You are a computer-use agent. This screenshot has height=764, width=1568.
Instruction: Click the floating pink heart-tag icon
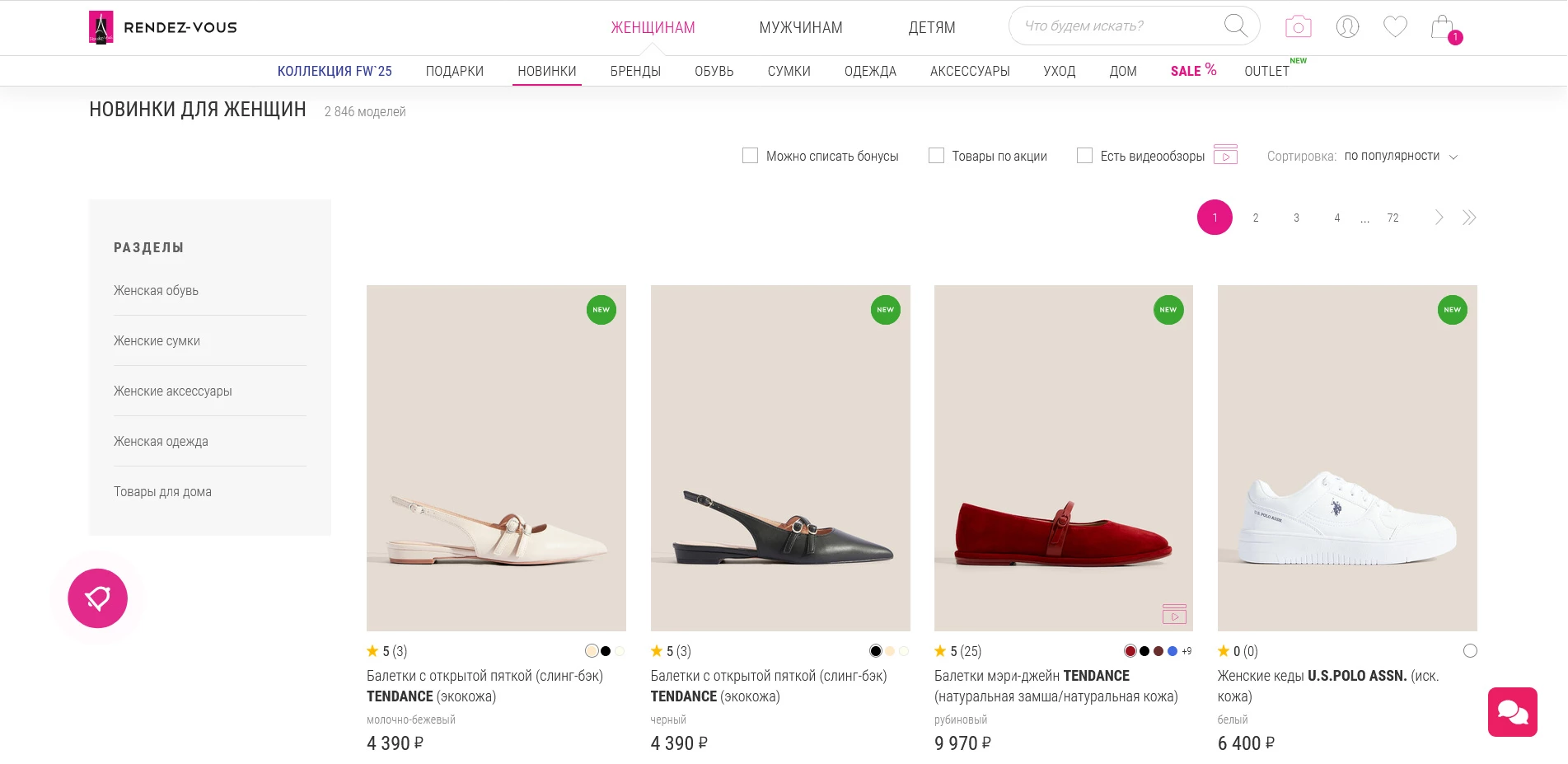pos(98,598)
